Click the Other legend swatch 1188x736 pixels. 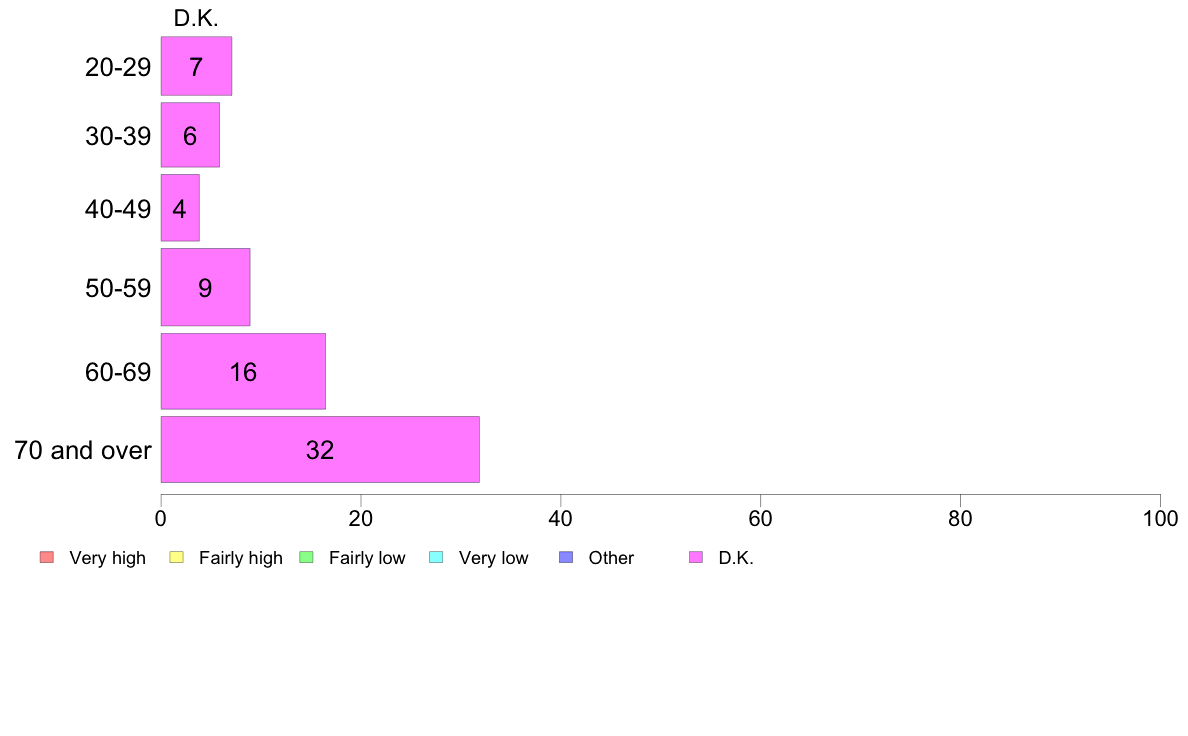coord(566,557)
